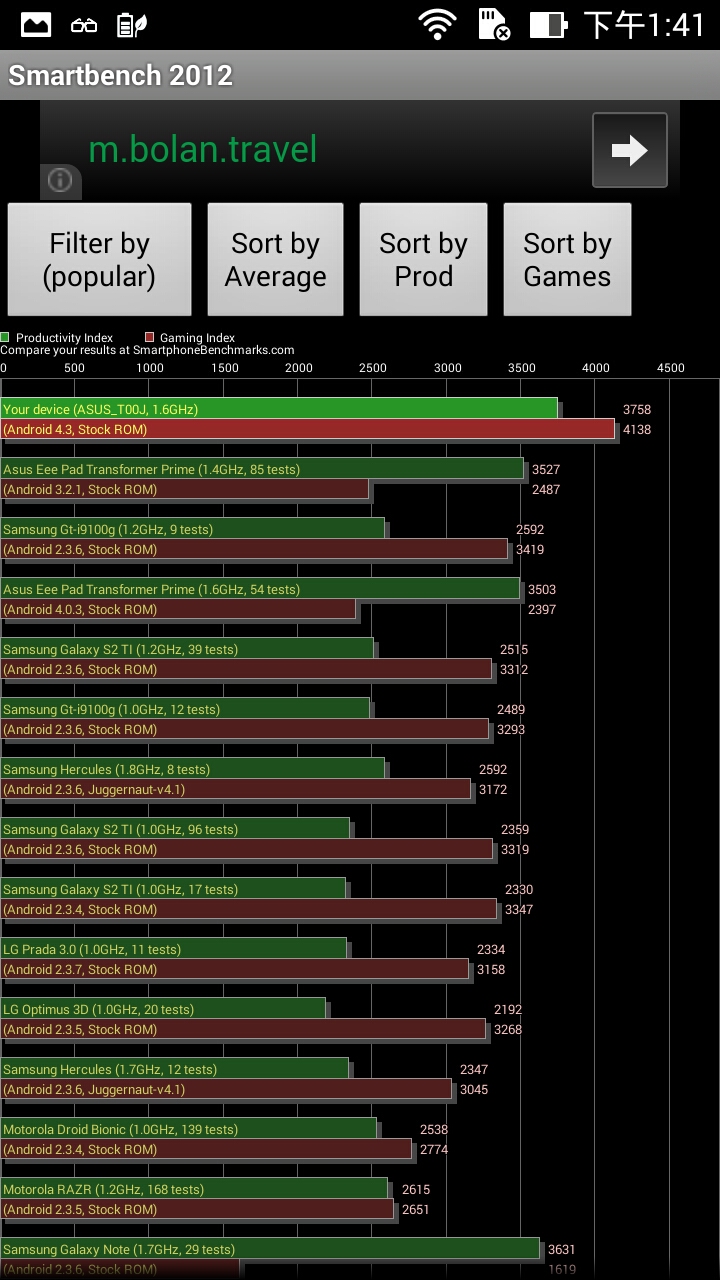Click Android 4.0.3 Stock ROM gaming bar
The image size is (720, 1280).
[178, 609]
